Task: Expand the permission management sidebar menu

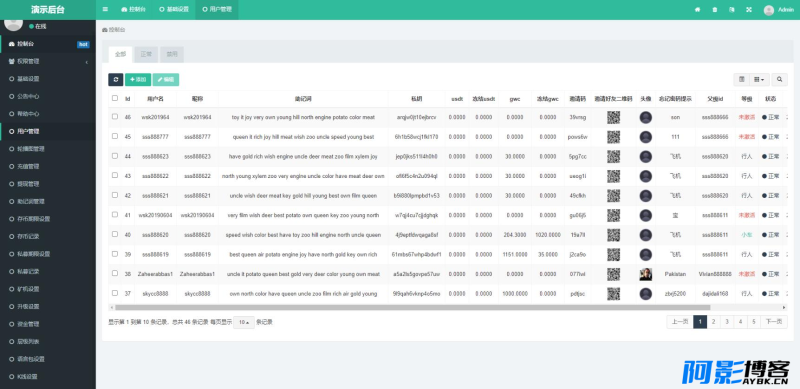Action: [48, 61]
